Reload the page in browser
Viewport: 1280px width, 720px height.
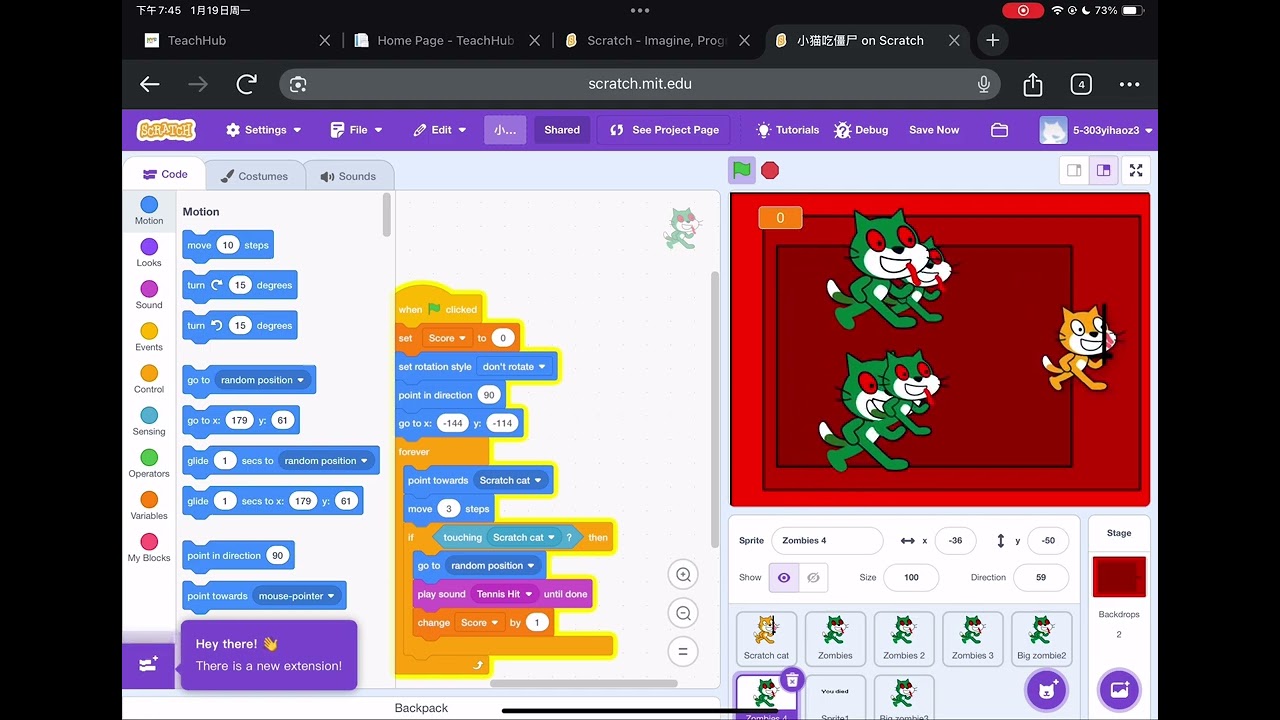tap(247, 84)
